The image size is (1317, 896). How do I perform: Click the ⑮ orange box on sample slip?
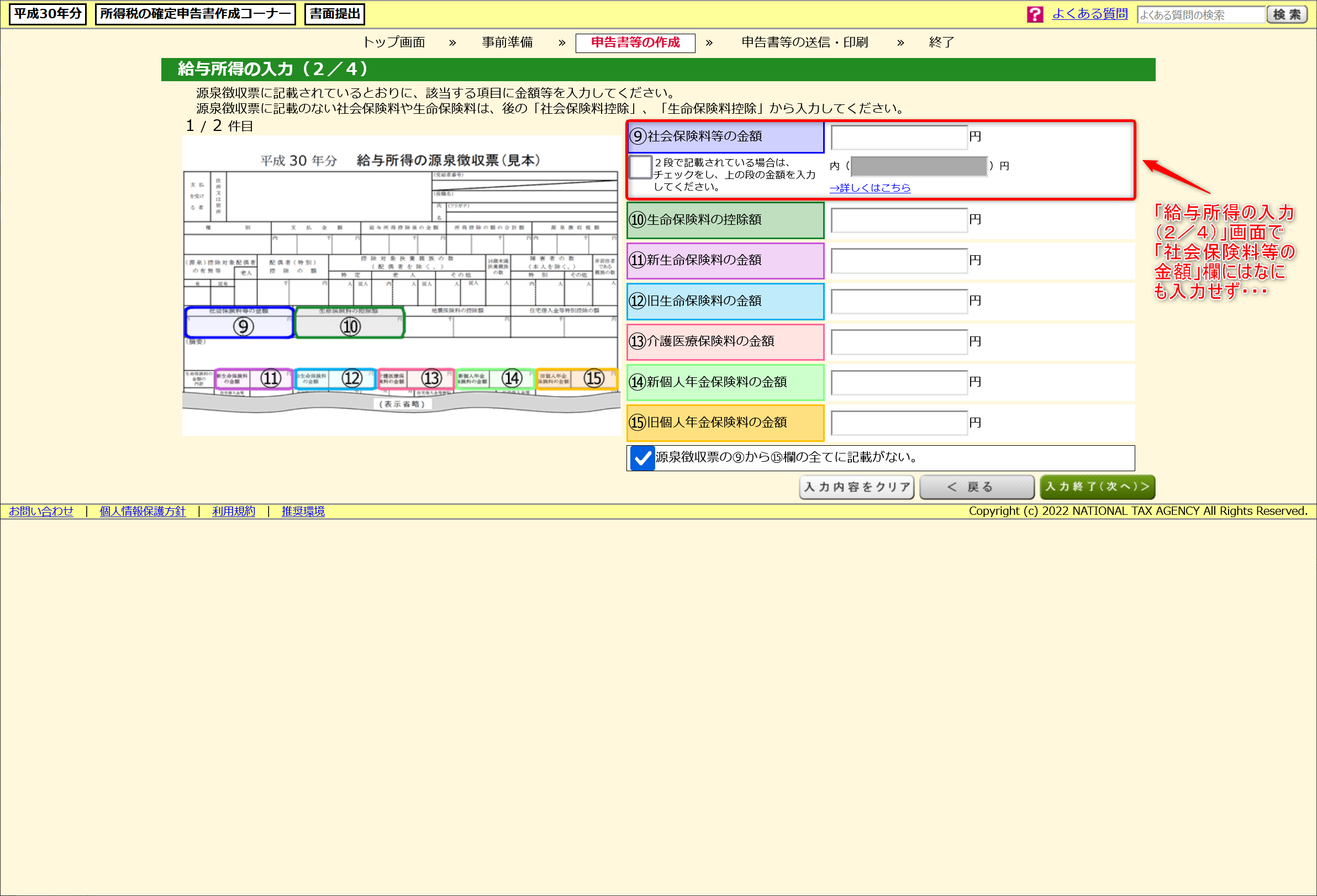(577, 378)
